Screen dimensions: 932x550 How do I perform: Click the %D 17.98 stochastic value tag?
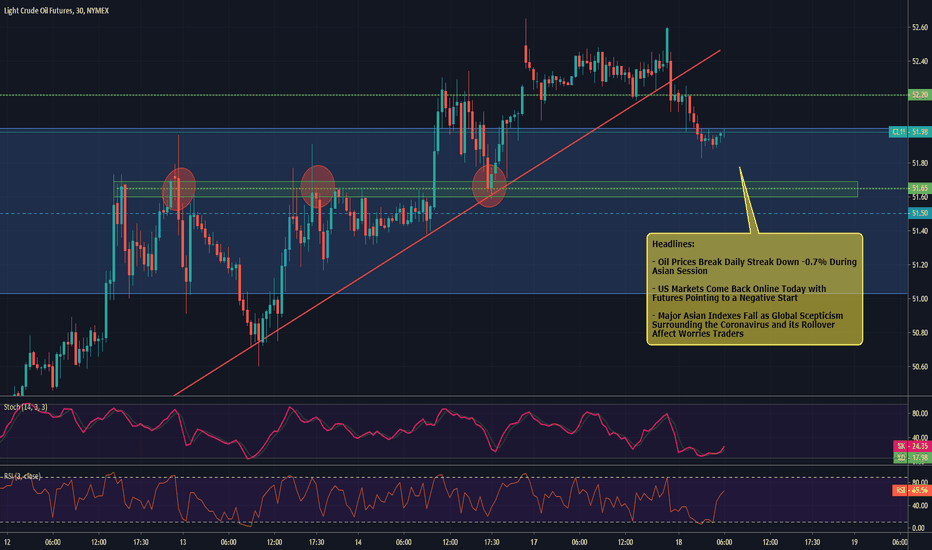pyautogui.click(x=912, y=457)
